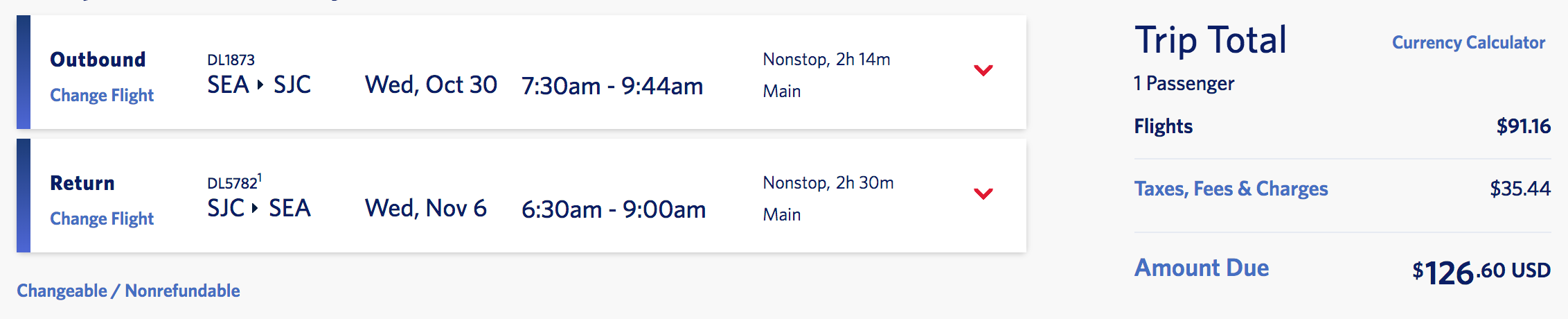The height and width of the screenshot is (319, 1568).
Task: Click the arrow icon between SEA and SJC
Action: click(x=260, y=85)
